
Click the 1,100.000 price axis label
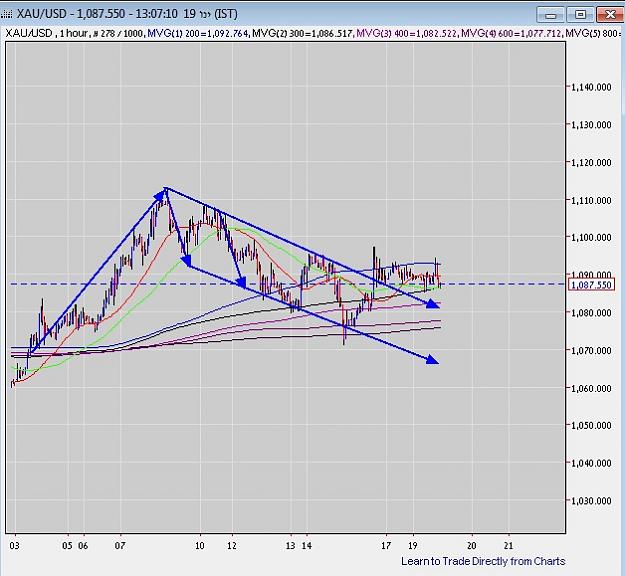591,238
